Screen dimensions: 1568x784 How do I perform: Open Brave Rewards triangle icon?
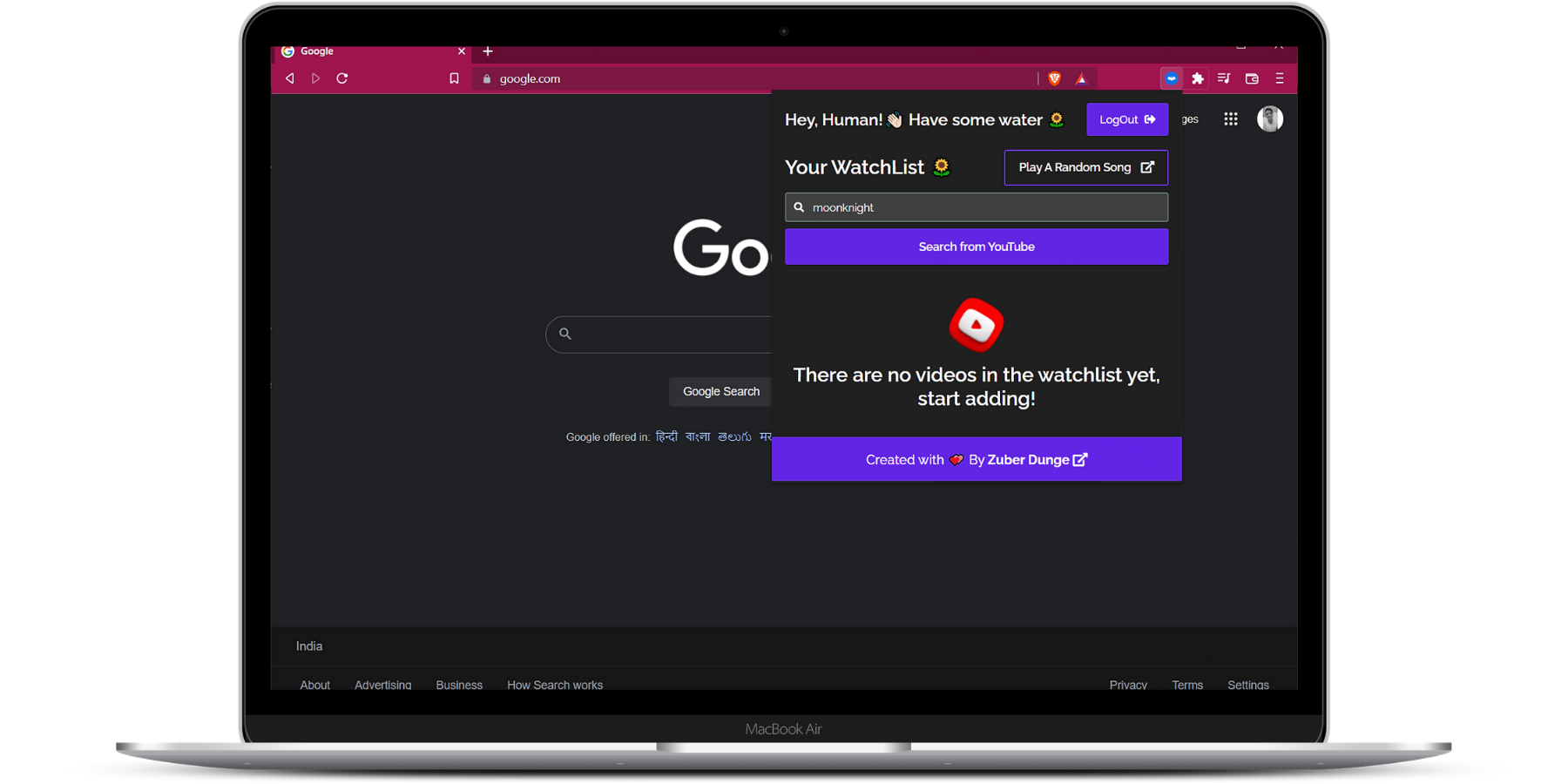[x=1081, y=78]
